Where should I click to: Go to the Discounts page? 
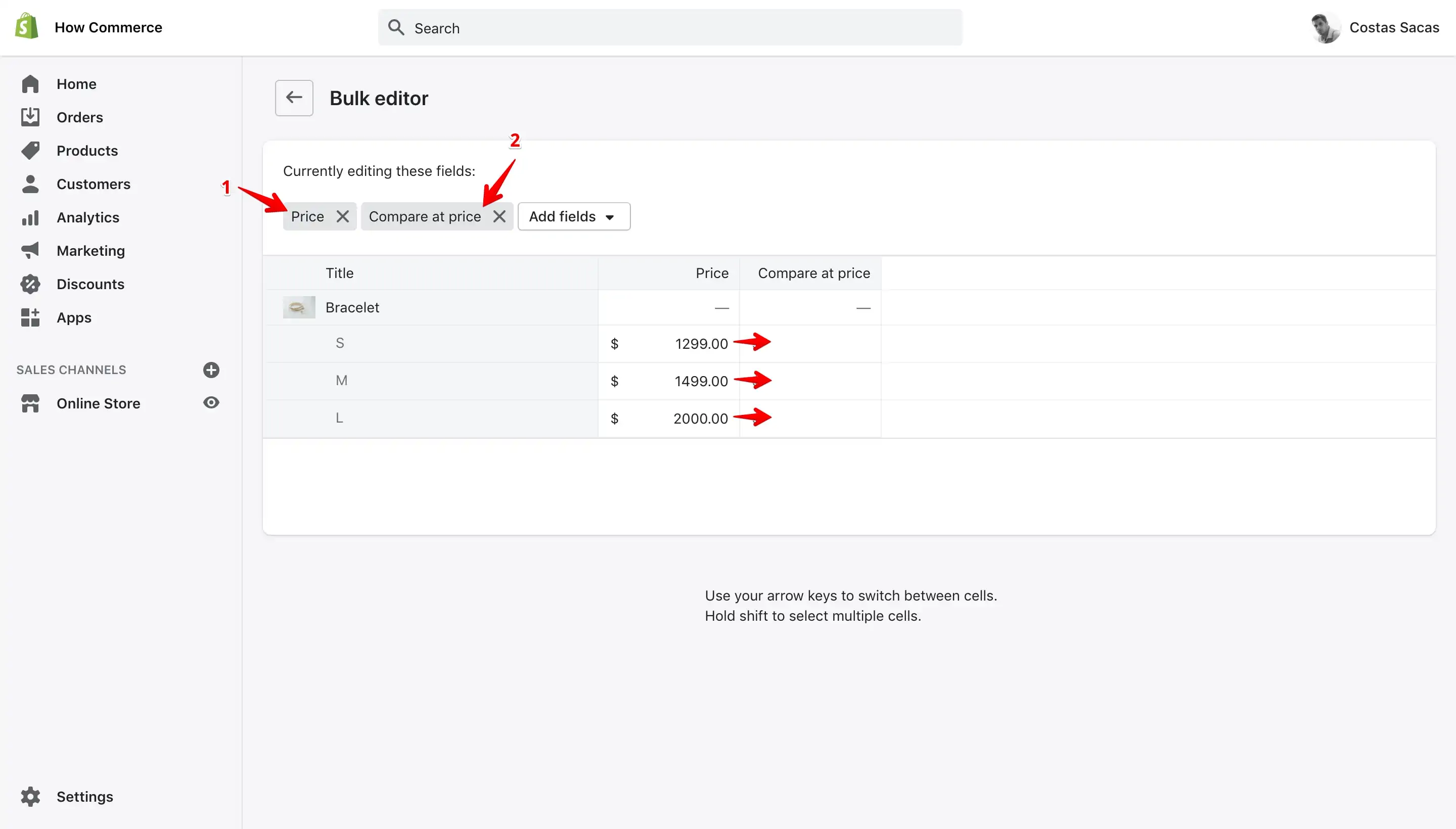[x=90, y=284]
